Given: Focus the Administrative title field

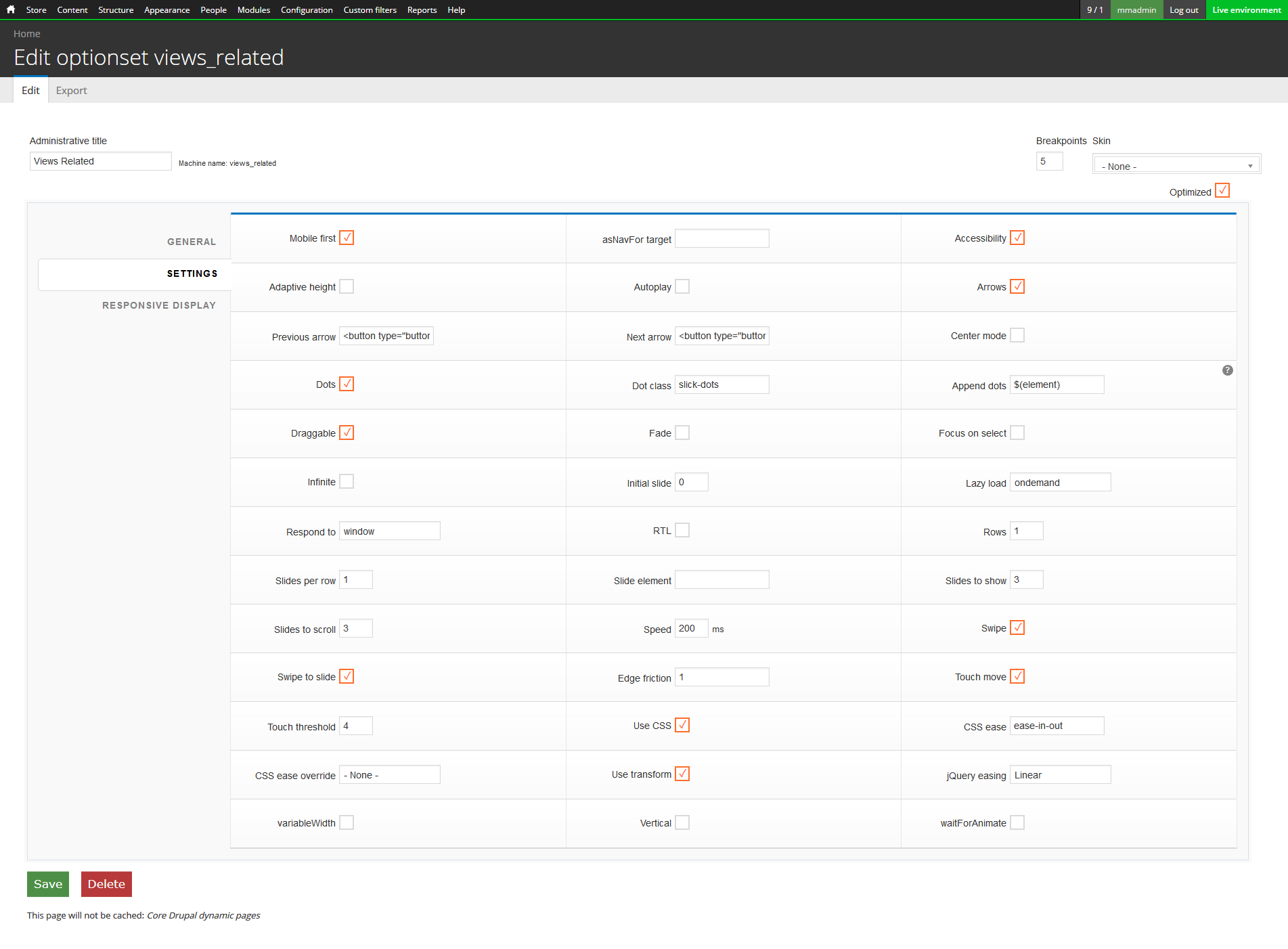Looking at the screenshot, I should coord(100,161).
